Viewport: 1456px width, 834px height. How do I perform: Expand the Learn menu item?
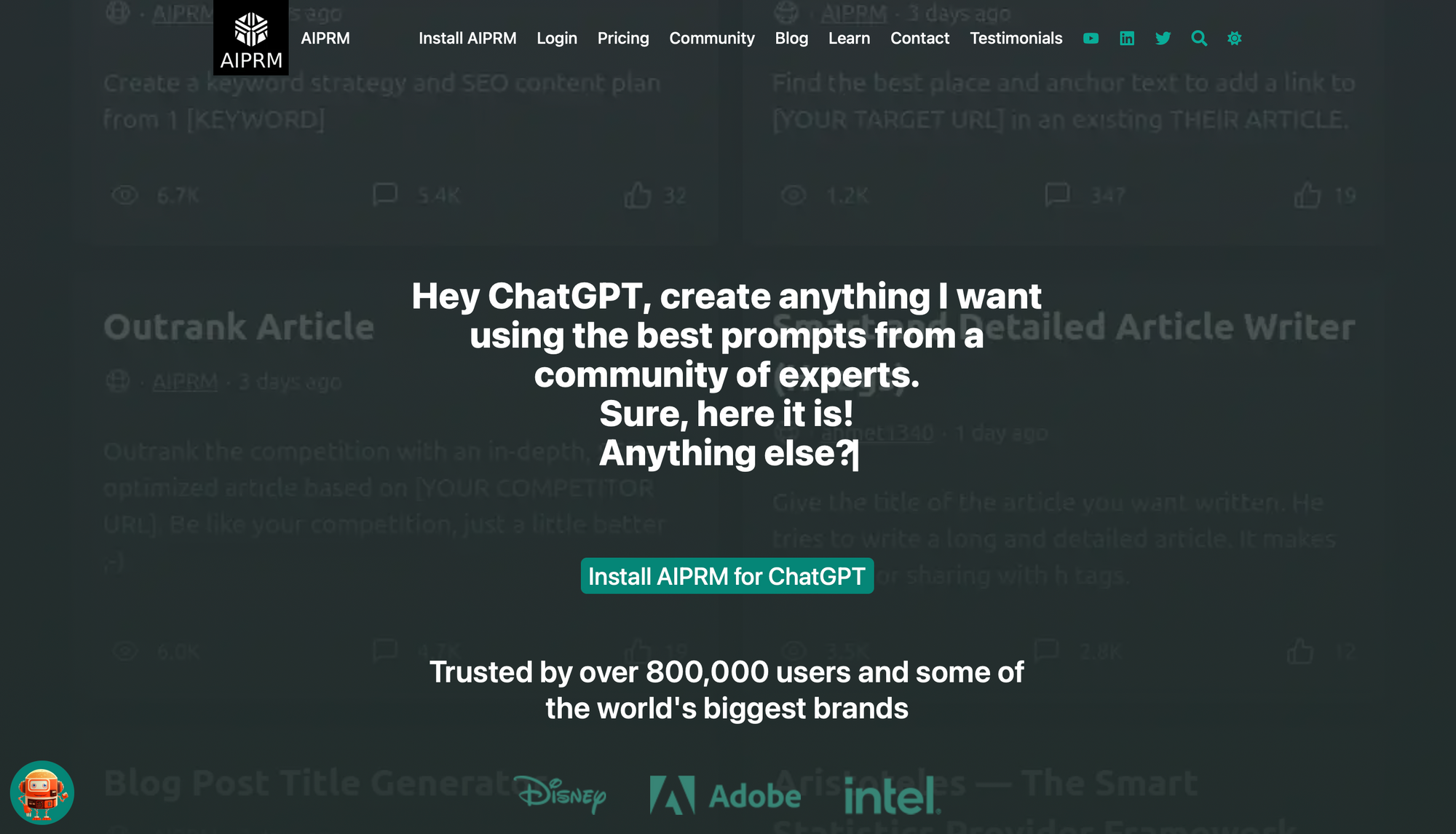click(848, 38)
